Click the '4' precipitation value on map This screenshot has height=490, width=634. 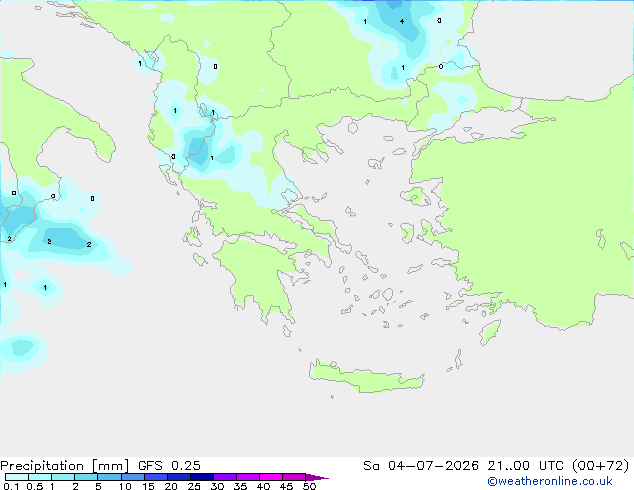pos(402,21)
